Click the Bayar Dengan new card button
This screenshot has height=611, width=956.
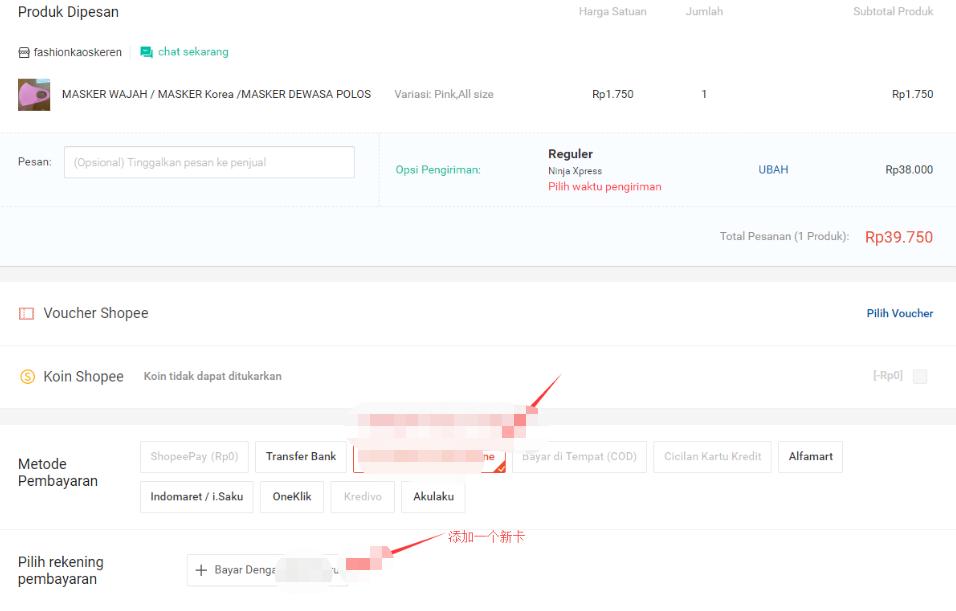267,570
